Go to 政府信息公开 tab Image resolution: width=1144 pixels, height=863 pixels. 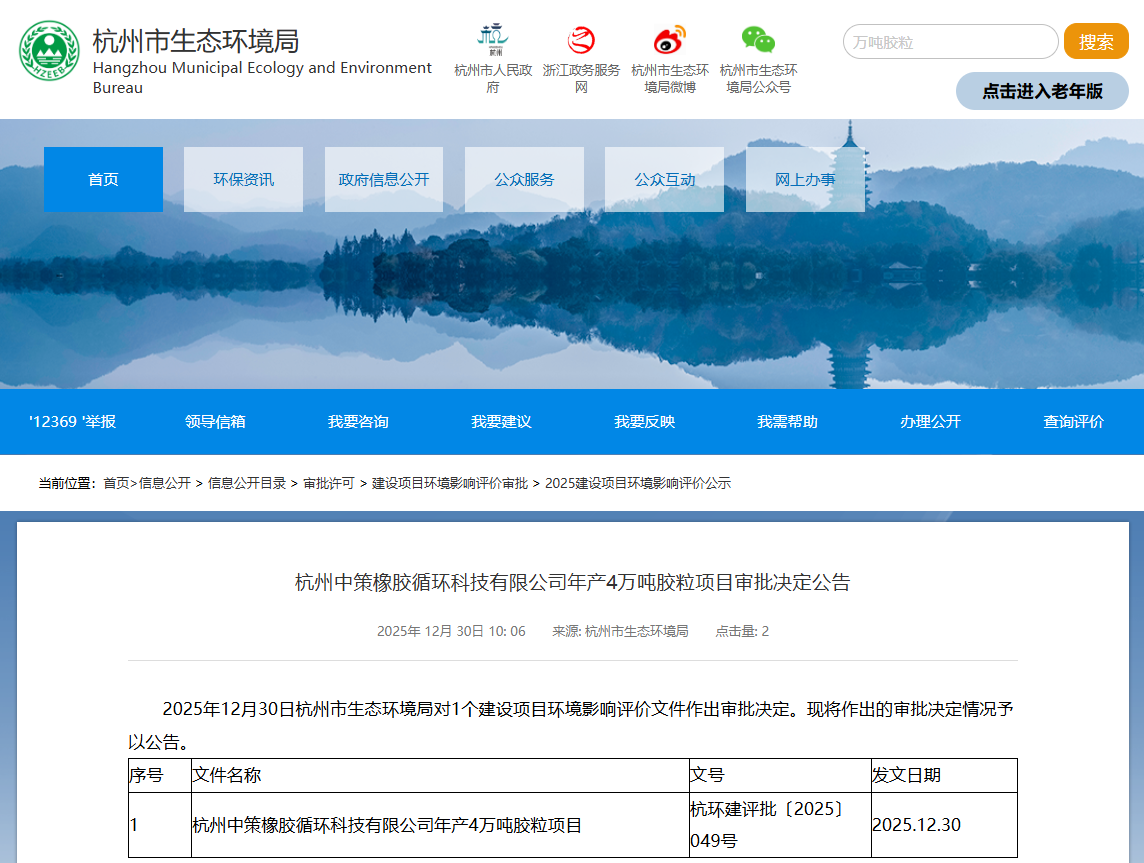(384, 180)
